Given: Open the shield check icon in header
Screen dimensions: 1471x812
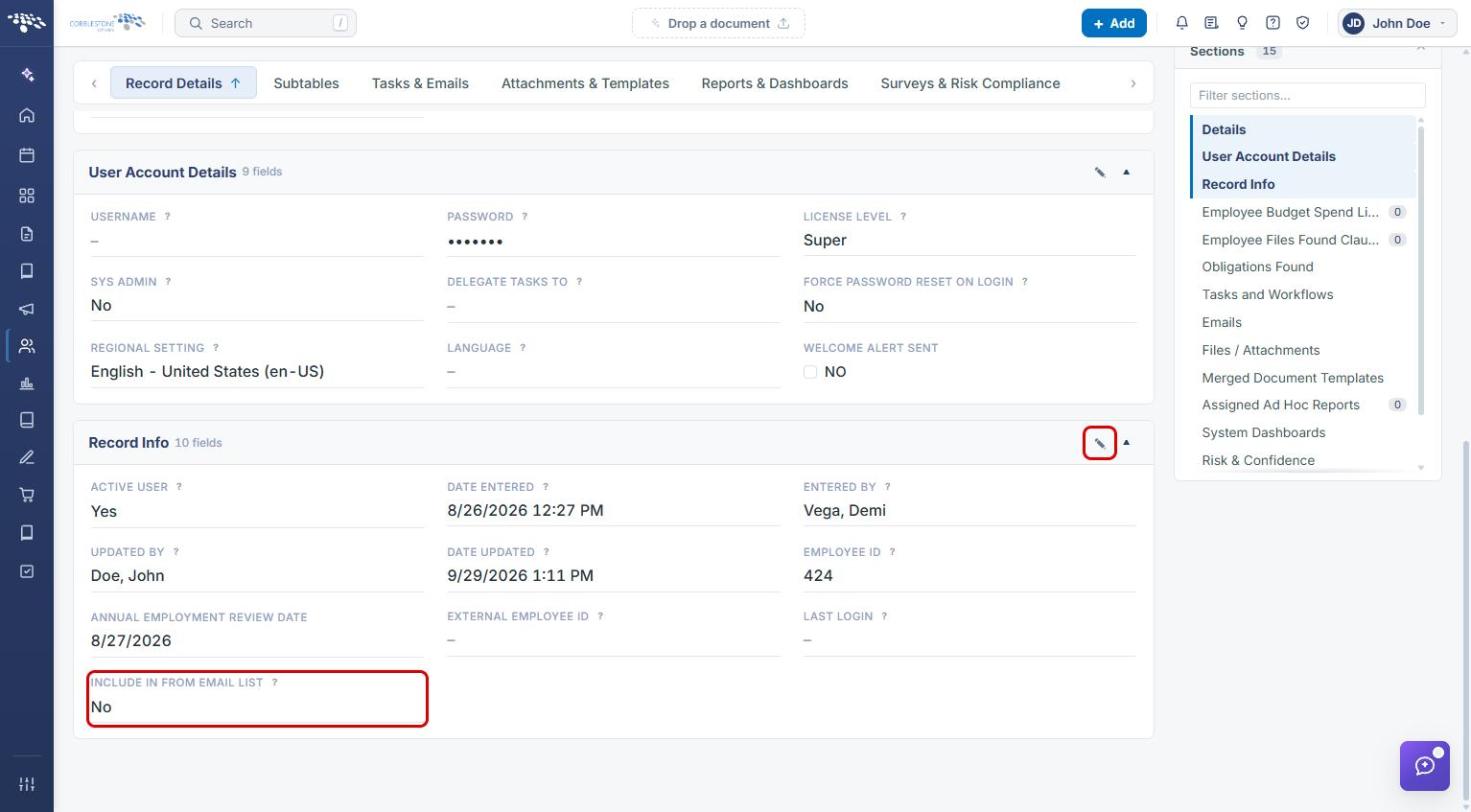Looking at the screenshot, I should [1303, 23].
